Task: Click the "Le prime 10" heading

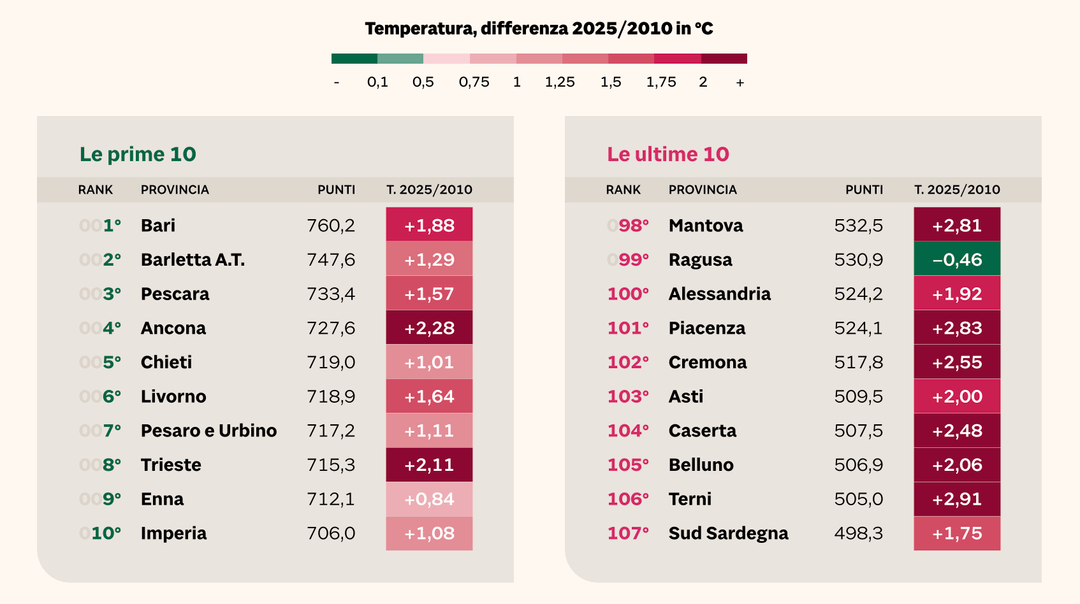Action: point(138,154)
